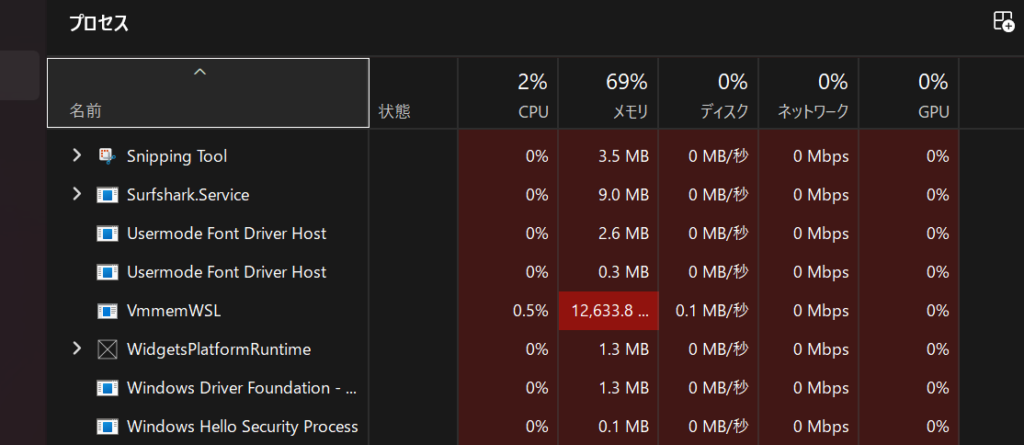Sort processes by CPU column header
The image size is (1024, 445).
click(508, 93)
